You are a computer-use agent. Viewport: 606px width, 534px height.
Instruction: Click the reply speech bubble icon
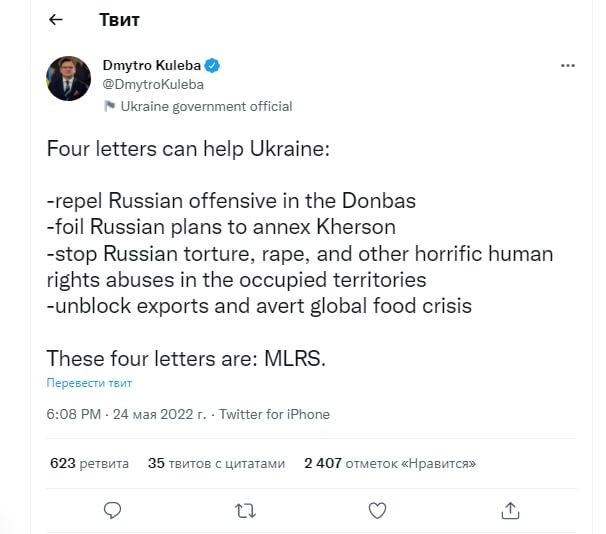pos(113,510)
